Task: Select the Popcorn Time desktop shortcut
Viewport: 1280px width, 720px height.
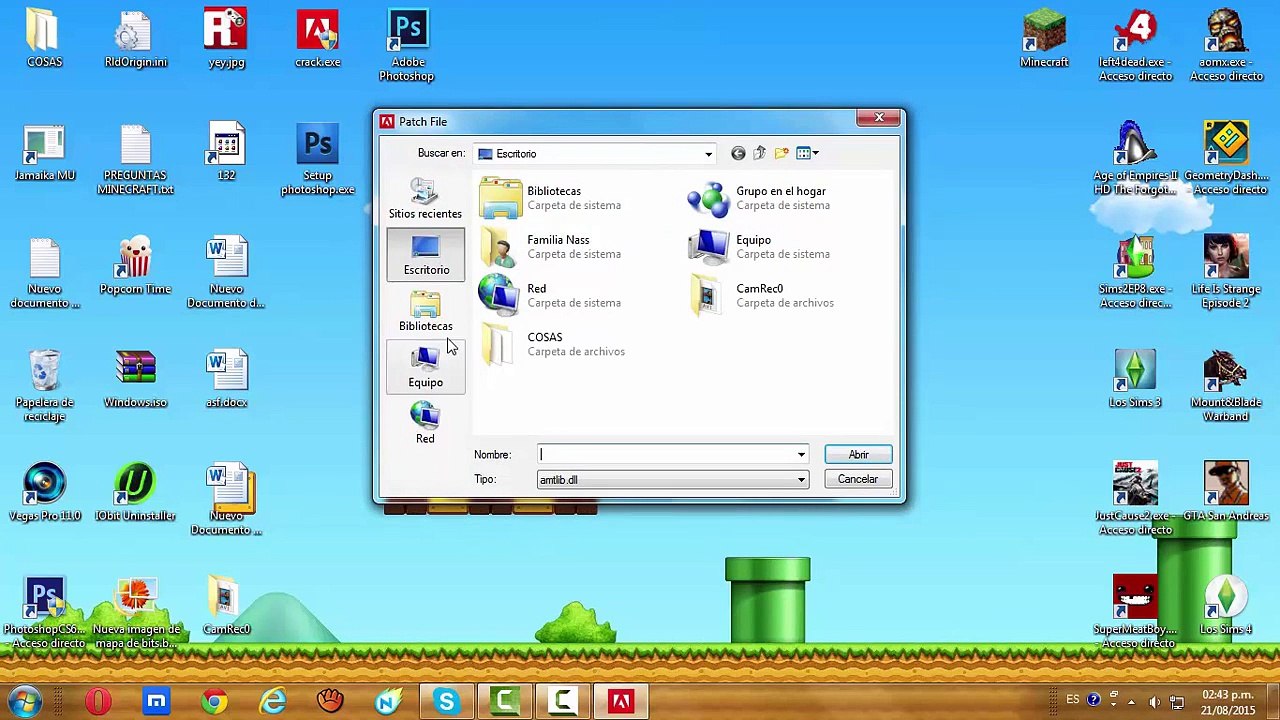Action: (x=135, y=267)
